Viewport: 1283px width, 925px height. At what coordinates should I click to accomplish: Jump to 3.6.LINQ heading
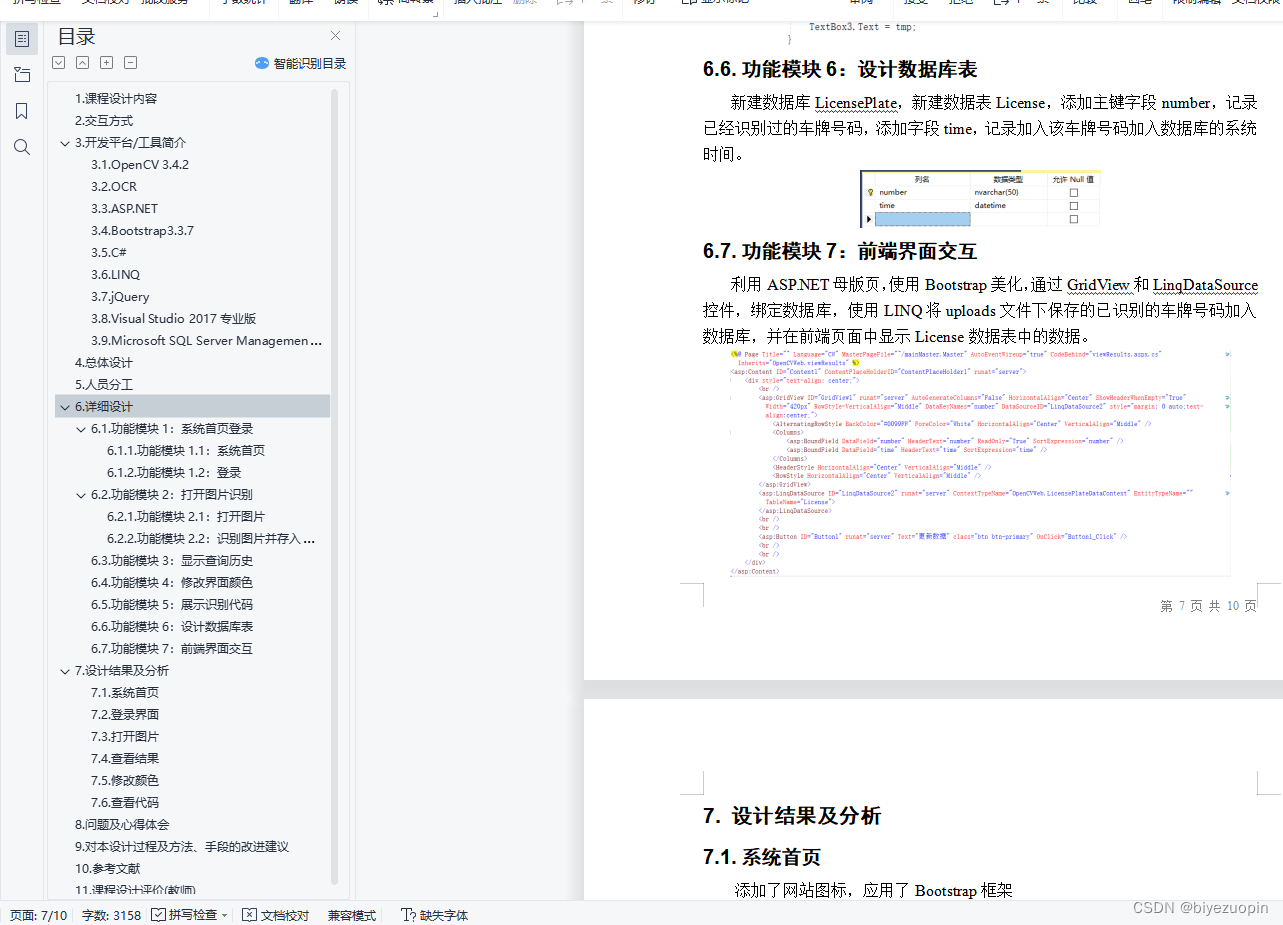pyautogui.click(x=115, y=275)
